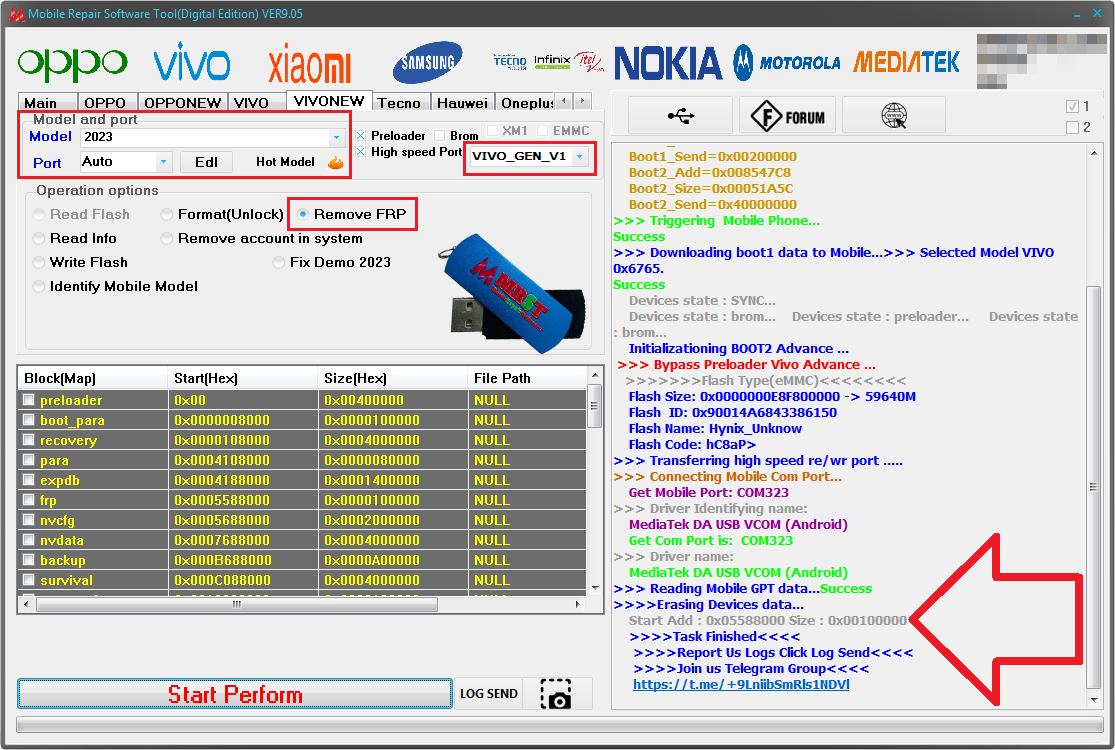The height and width of the screenshot is (750, 1115).
Task: Click the vivo brand logo
Action: (192, 62)
